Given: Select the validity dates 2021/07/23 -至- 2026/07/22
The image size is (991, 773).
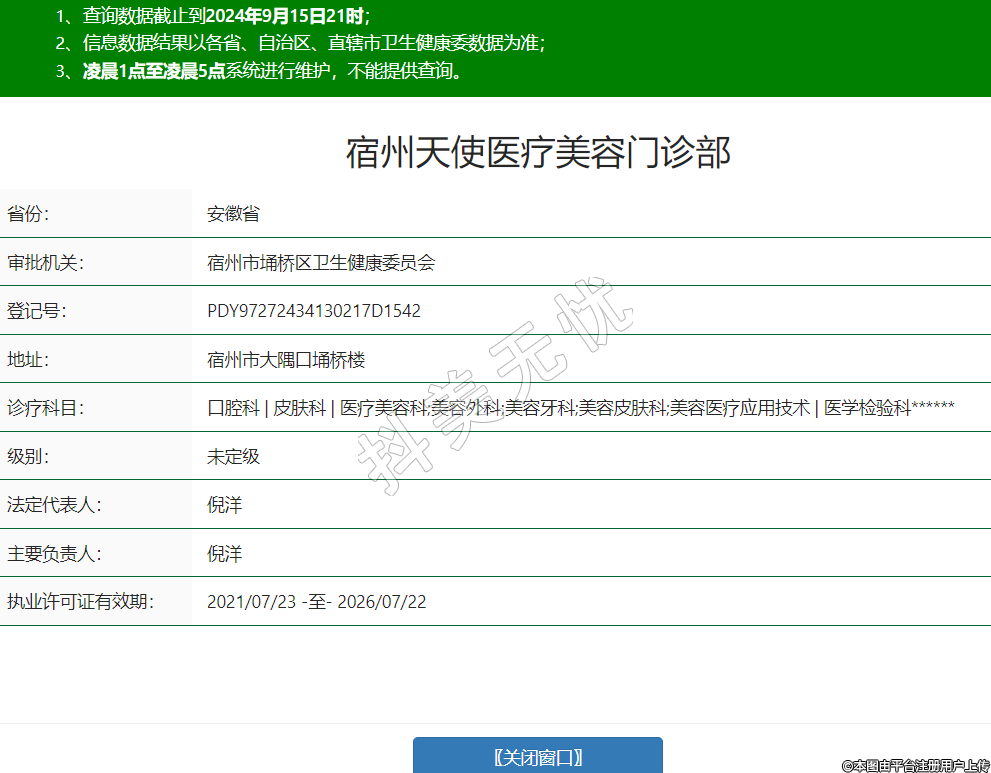Looking at the screenshot, I should pyautogui.click(x=316, y=602).
